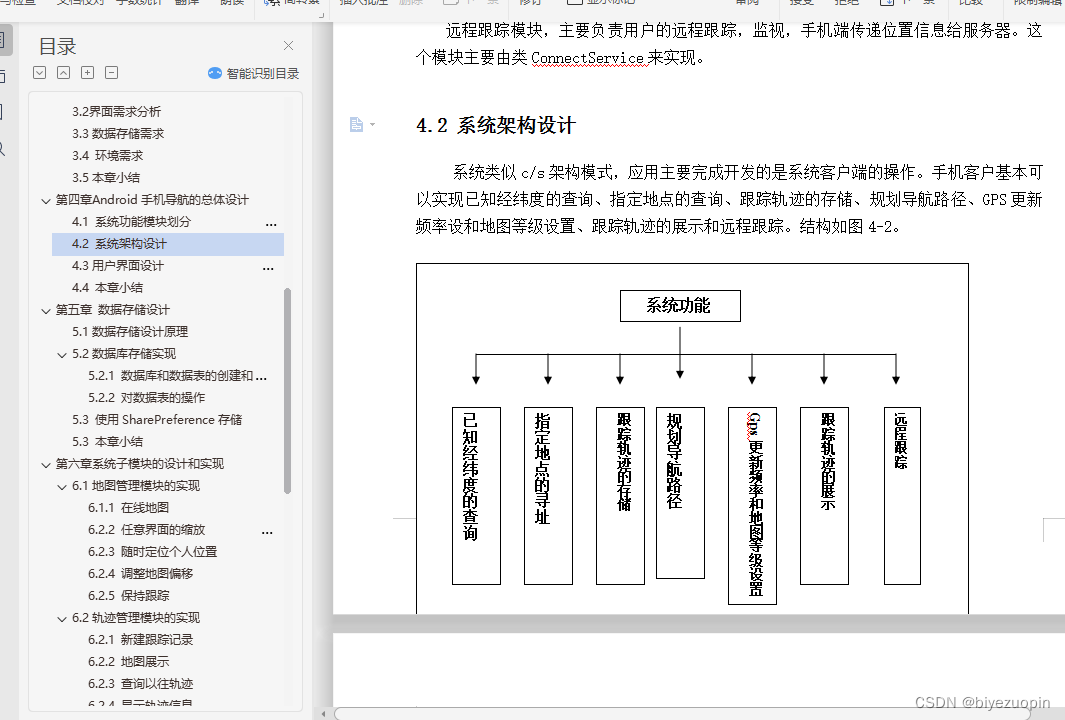1065x720 pixels.
Task: Select 6.2 轨迹管理模块的实现 entry
Action: point(136,618)
